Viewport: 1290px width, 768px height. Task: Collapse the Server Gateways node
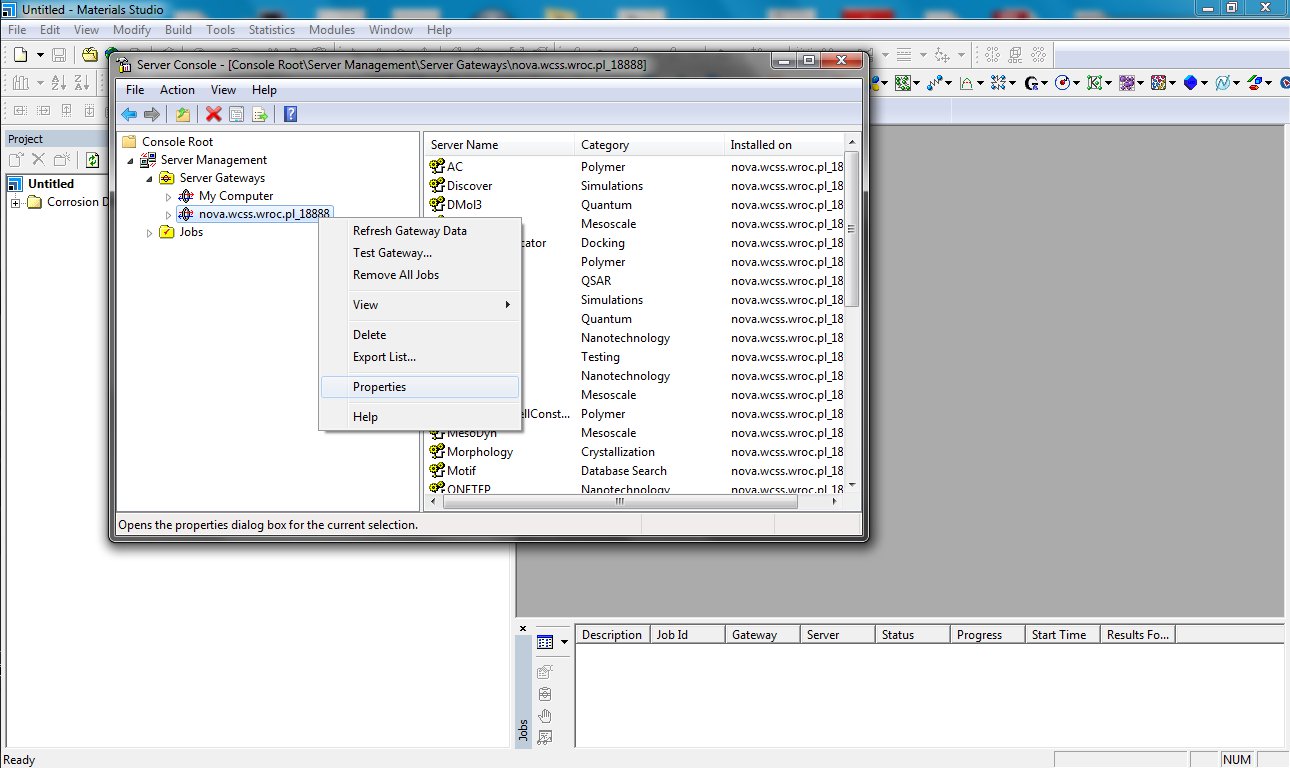pos(150,179)
